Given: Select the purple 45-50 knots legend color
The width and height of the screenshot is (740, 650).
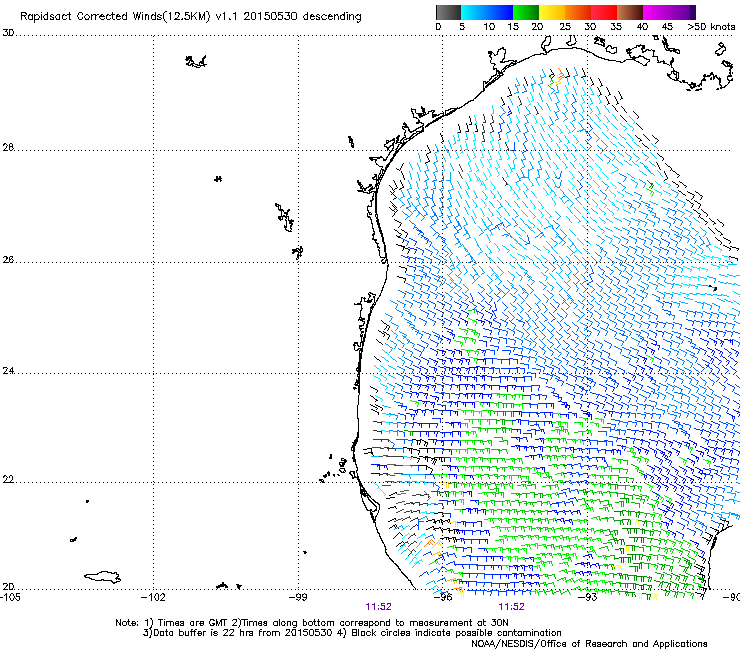Looking at the screenshot, I should point(682,12).
